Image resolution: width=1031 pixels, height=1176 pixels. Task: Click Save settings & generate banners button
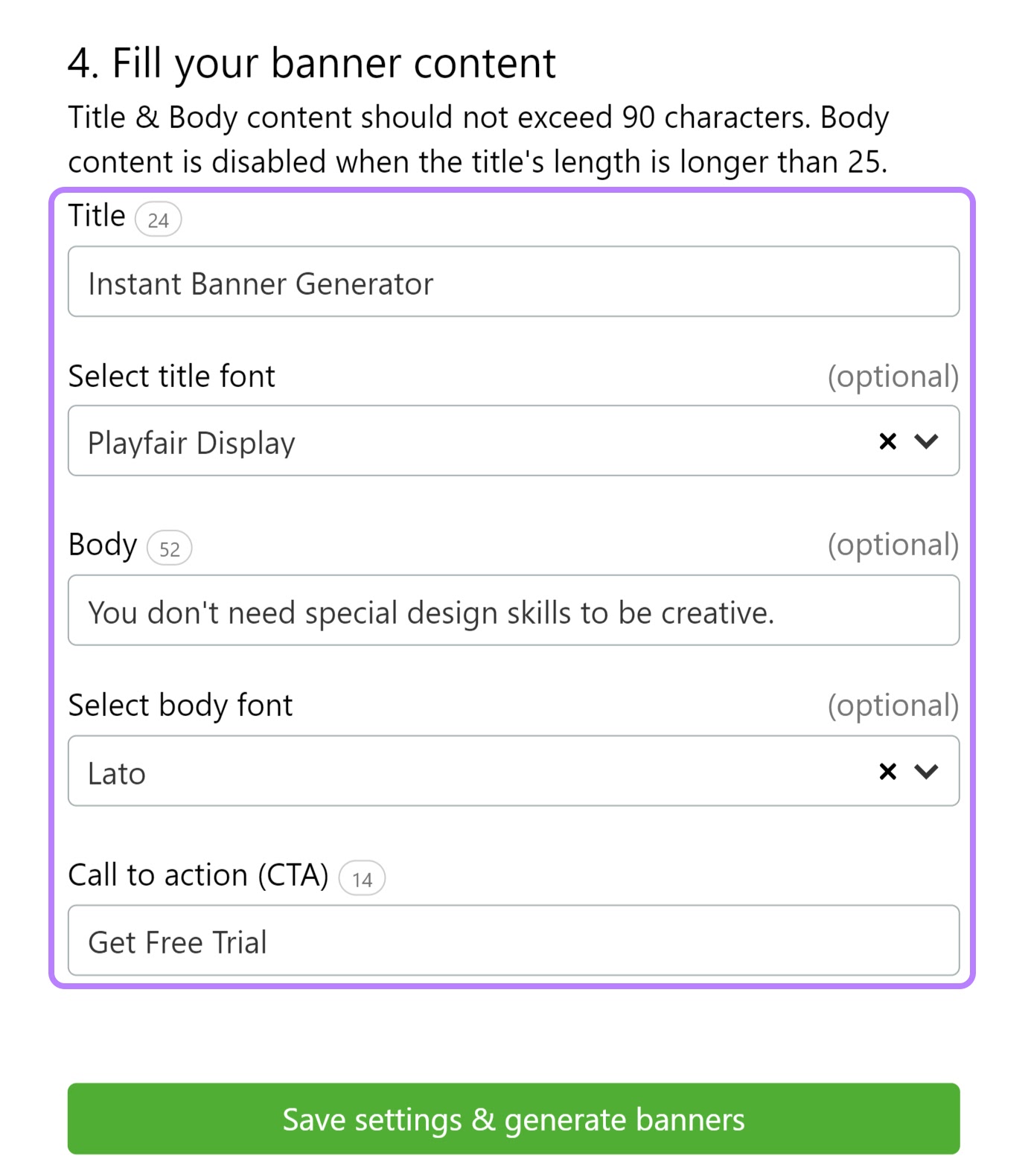[x=514, y=1119]
